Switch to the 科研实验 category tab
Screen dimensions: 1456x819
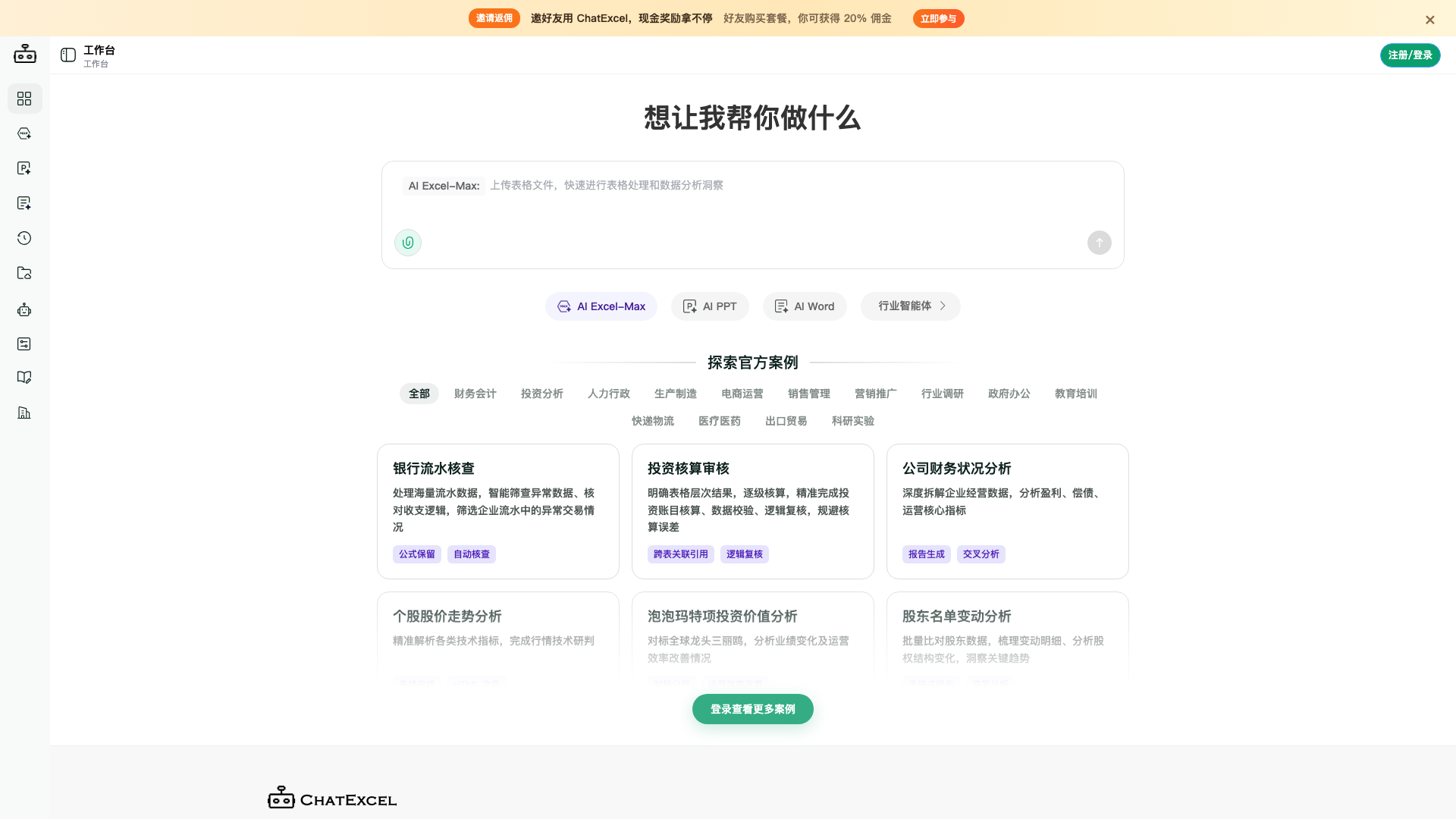click(x=853, y=421)
